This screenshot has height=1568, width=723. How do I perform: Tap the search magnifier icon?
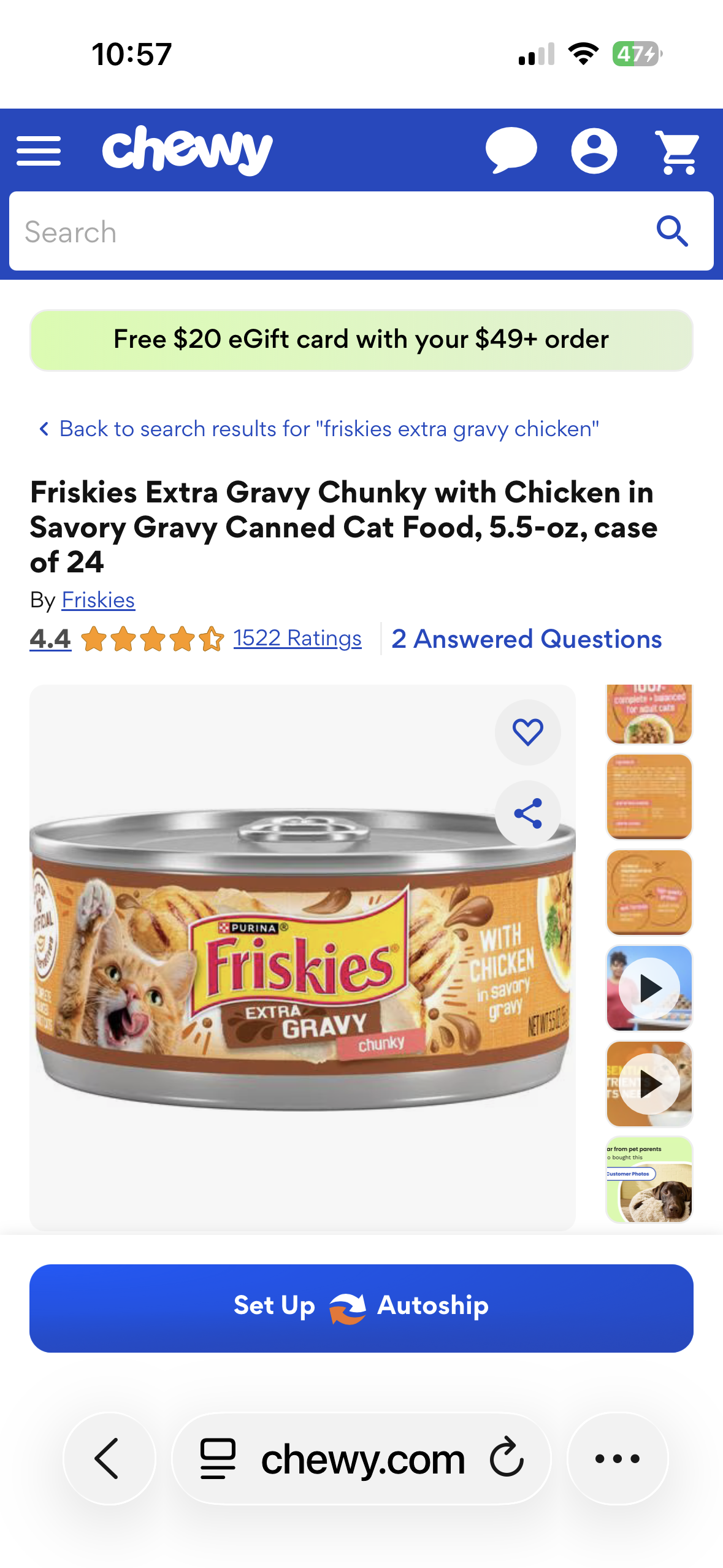pos(672,231)
